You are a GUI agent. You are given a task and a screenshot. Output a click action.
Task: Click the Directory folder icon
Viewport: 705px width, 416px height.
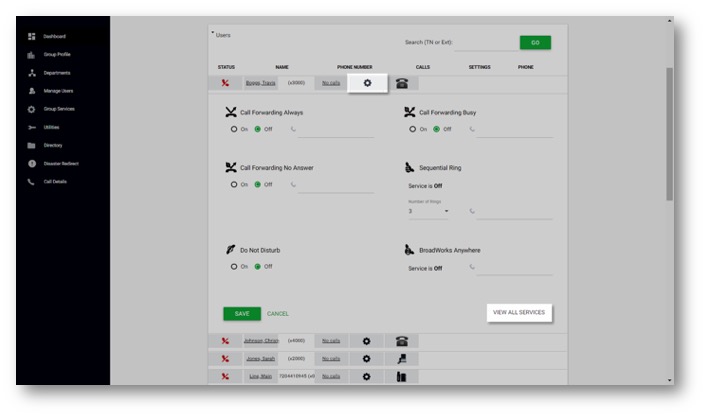pyautogui.click(x=31, y=145)
